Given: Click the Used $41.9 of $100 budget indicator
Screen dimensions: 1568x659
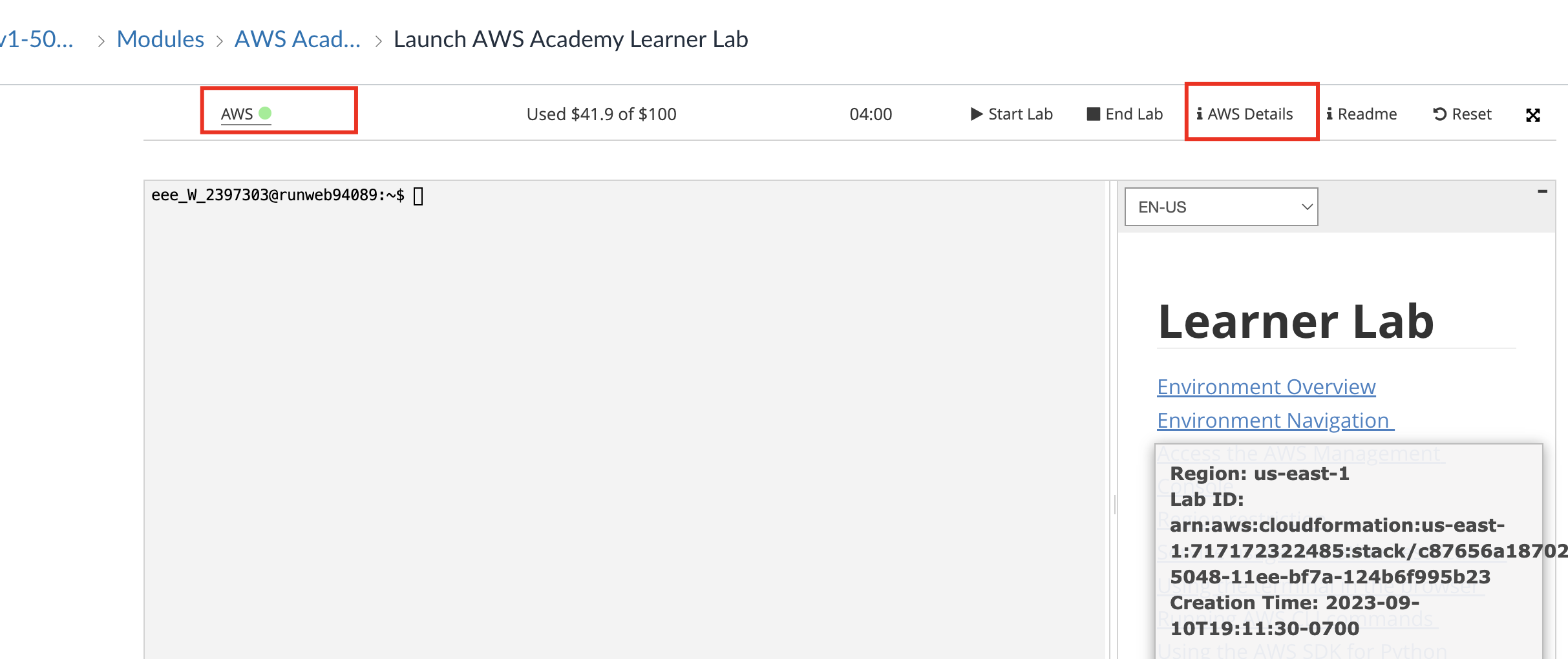Looking at the screenshot, I should (x=601, y=114).
